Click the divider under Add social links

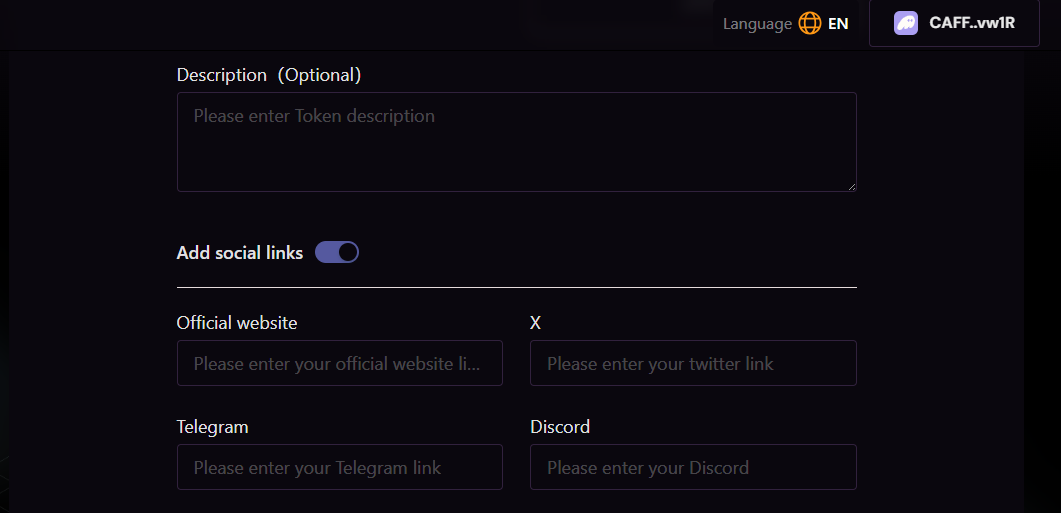coord(516,287)
